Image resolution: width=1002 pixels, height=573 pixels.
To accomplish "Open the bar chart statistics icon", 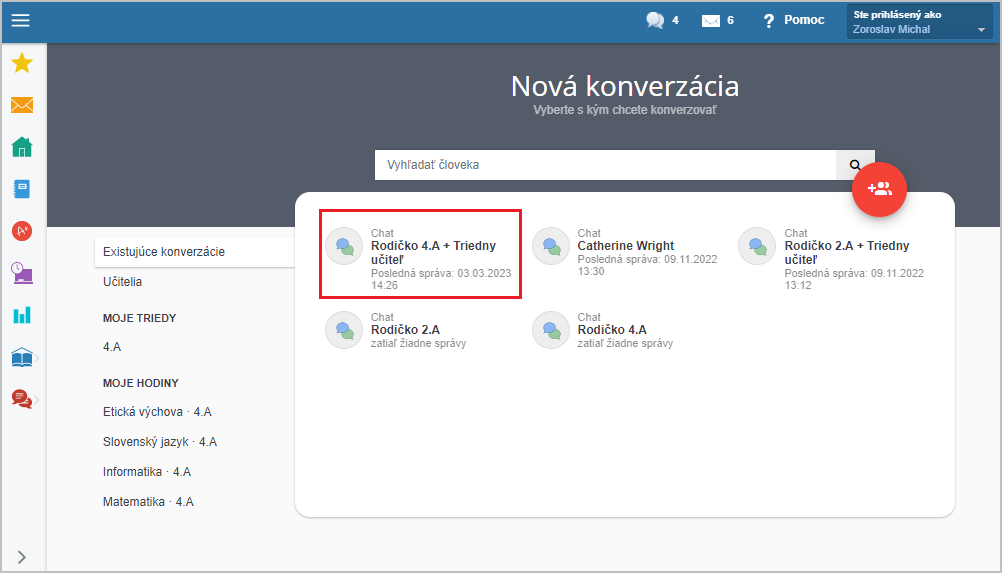I will click(22, 315).
